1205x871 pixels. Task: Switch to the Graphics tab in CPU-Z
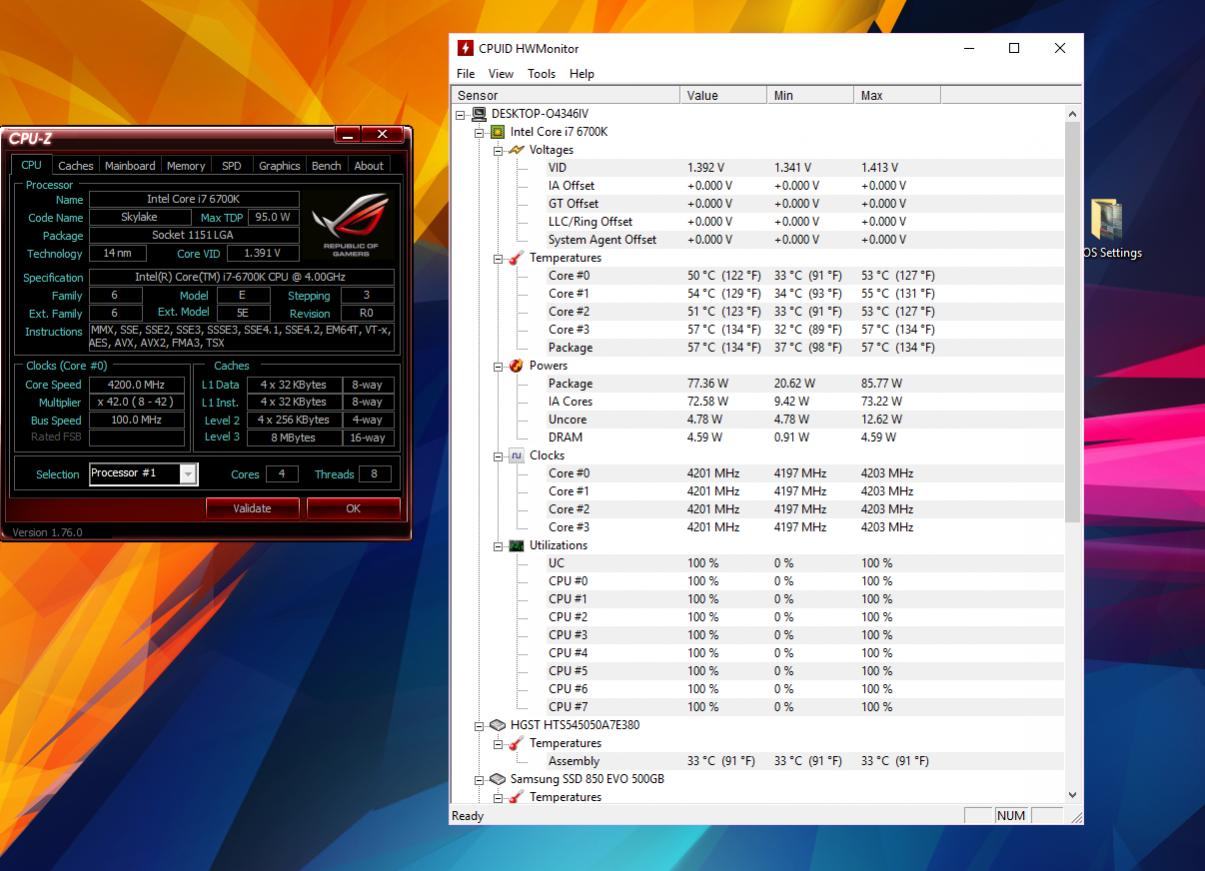(279, 166)
